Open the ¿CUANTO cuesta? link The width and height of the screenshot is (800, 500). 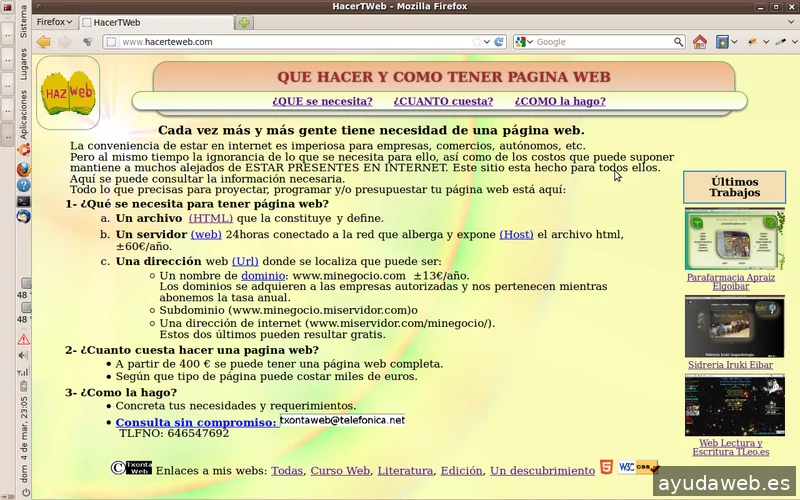[x=443, y=101]
